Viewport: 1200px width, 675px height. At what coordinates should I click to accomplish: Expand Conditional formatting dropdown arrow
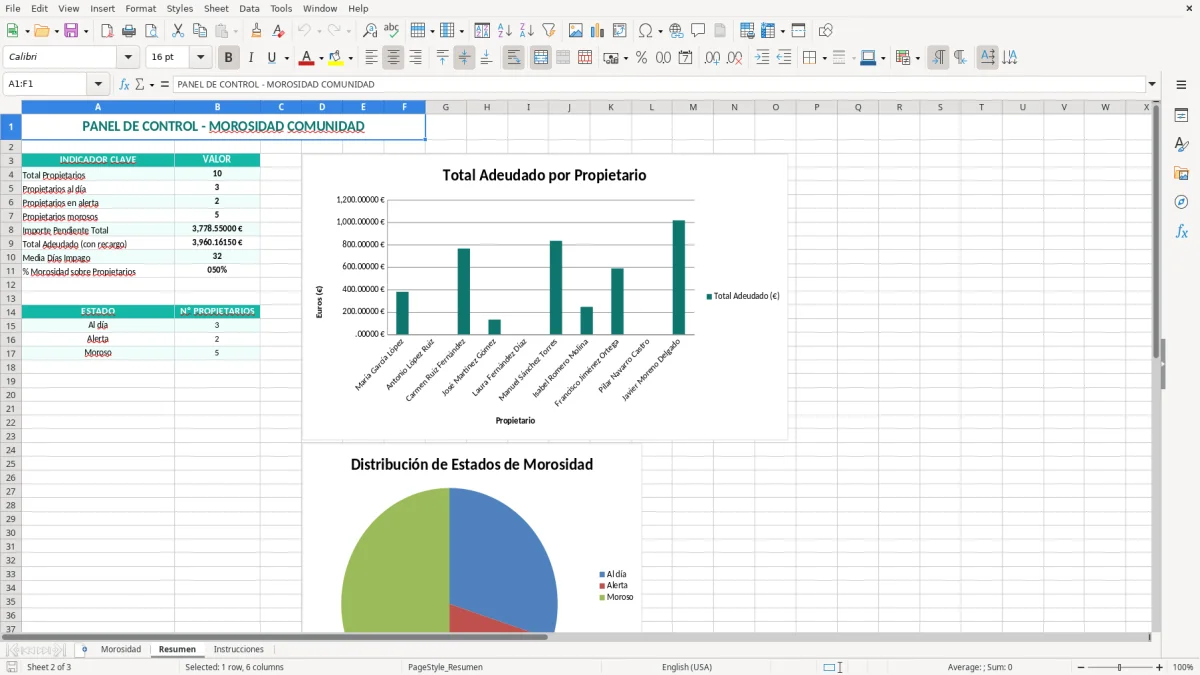pos(917,58)
